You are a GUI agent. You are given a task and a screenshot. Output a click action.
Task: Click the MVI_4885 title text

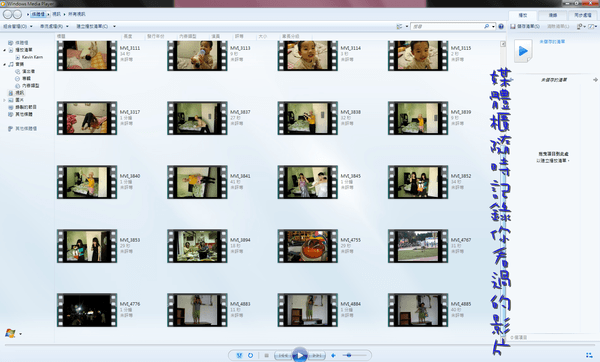click(x=461, y=304)
